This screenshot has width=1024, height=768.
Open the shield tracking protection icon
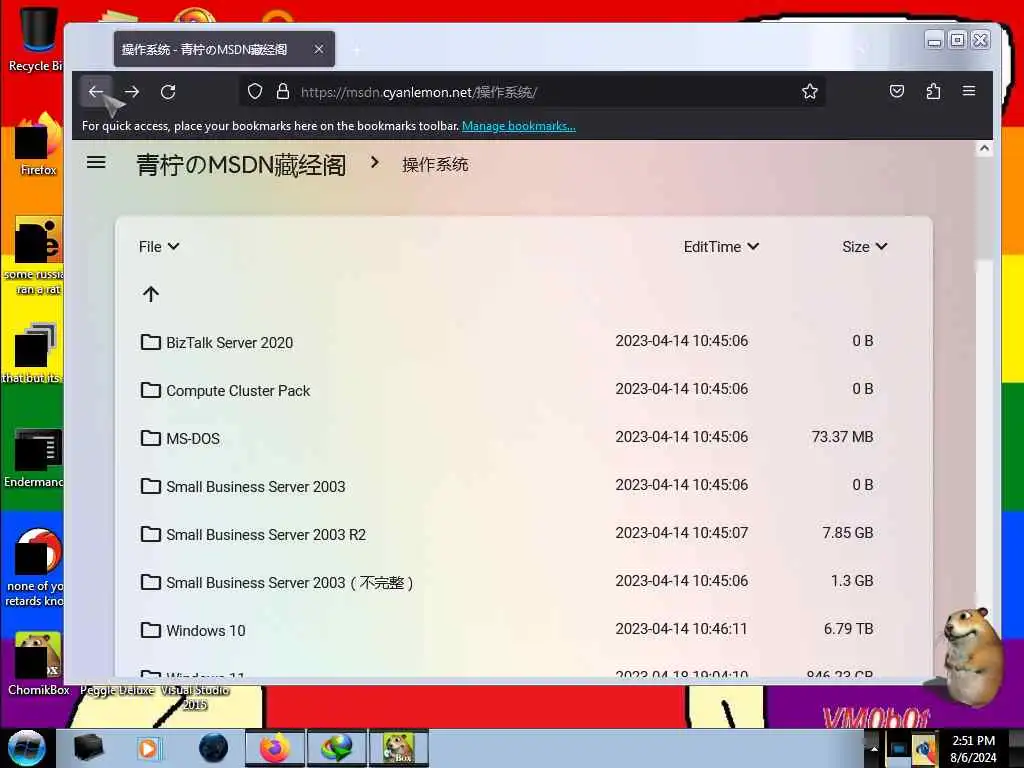255,91
